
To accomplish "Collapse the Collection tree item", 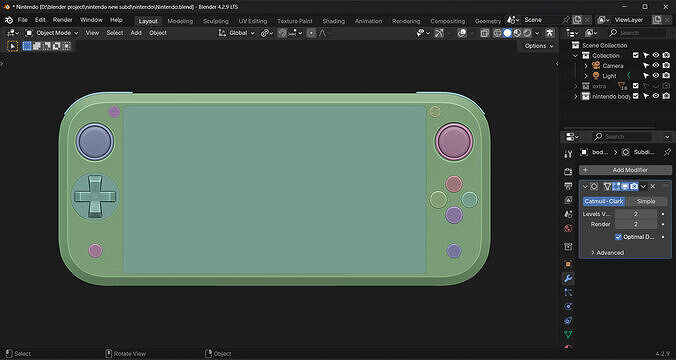I will coord(575,56).
